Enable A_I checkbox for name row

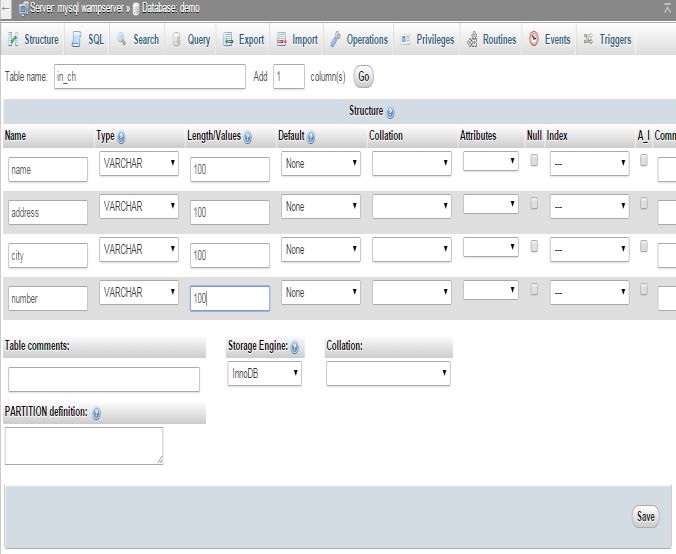[644, 160]
